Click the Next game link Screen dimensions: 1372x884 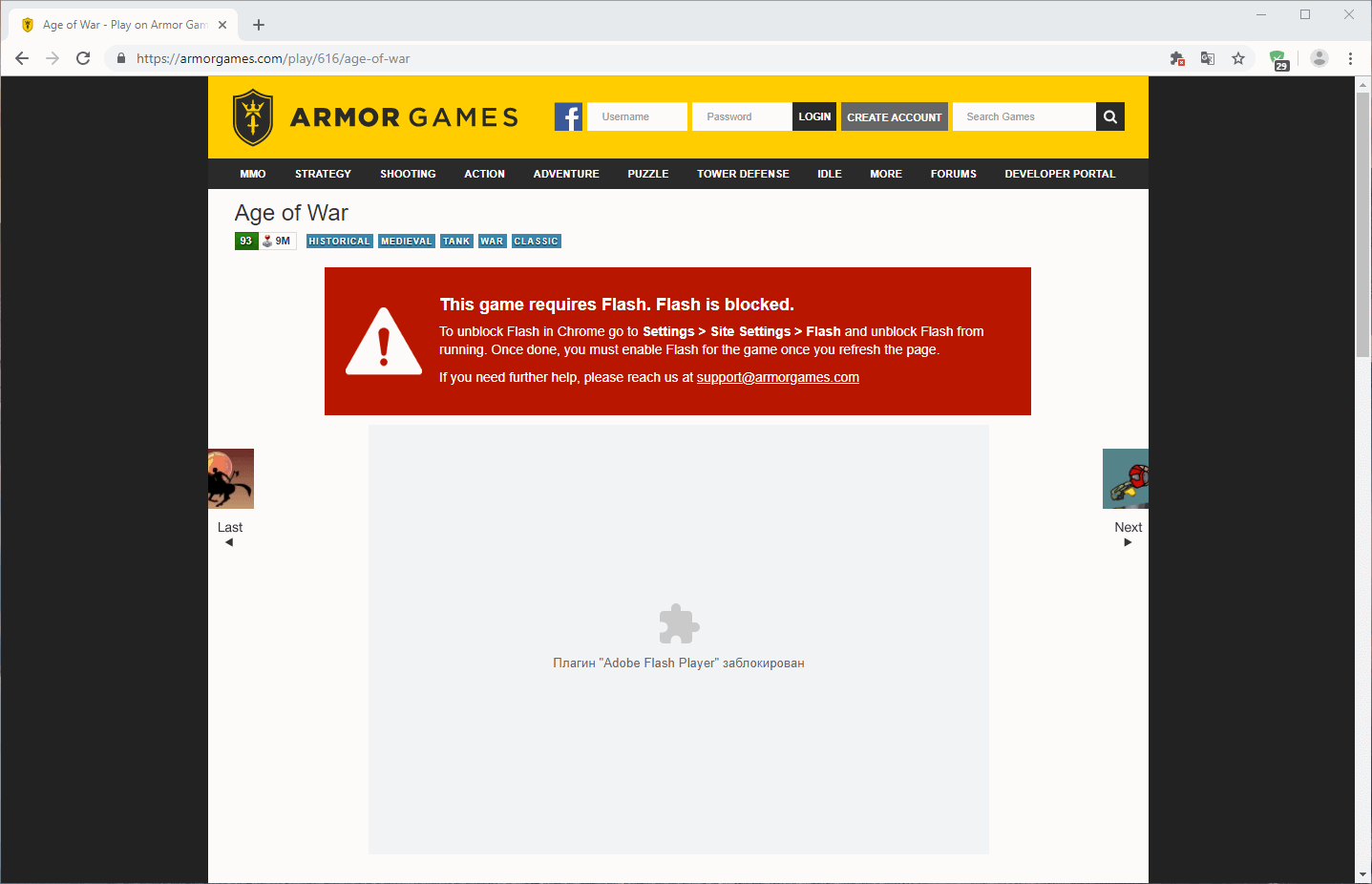(x=1129, y=527)
